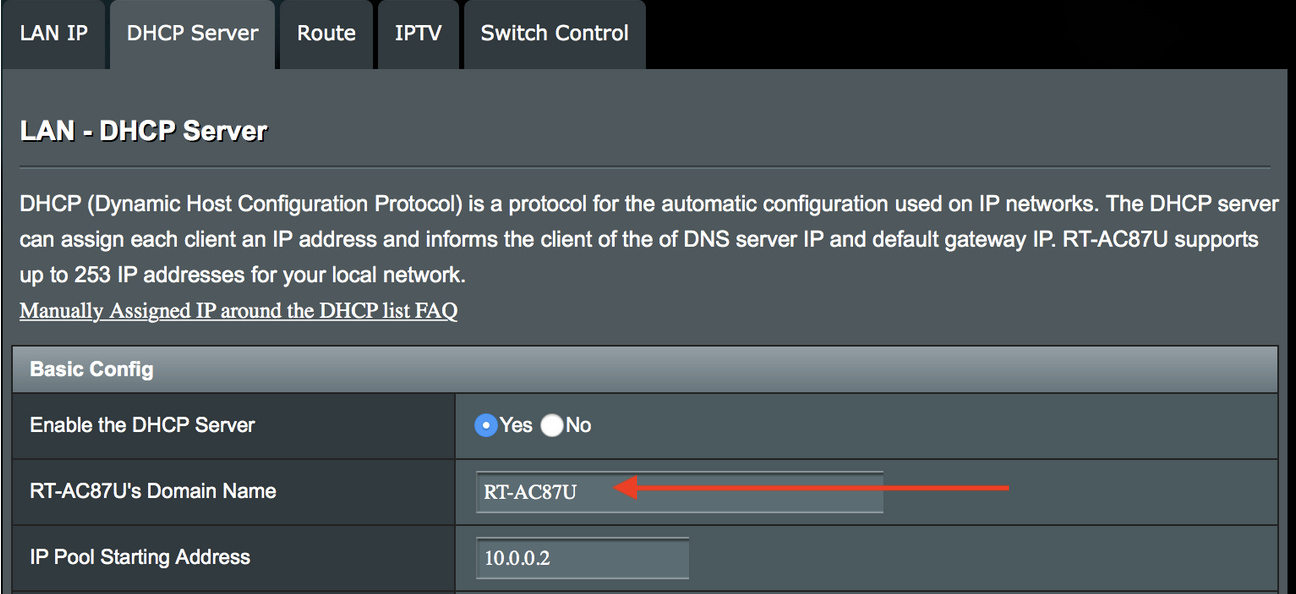Image resolution: width=1296 pixels, height=594 pixels.
Task: Click the LAN - DHCP Server page title
Action: tap(143, 129)
